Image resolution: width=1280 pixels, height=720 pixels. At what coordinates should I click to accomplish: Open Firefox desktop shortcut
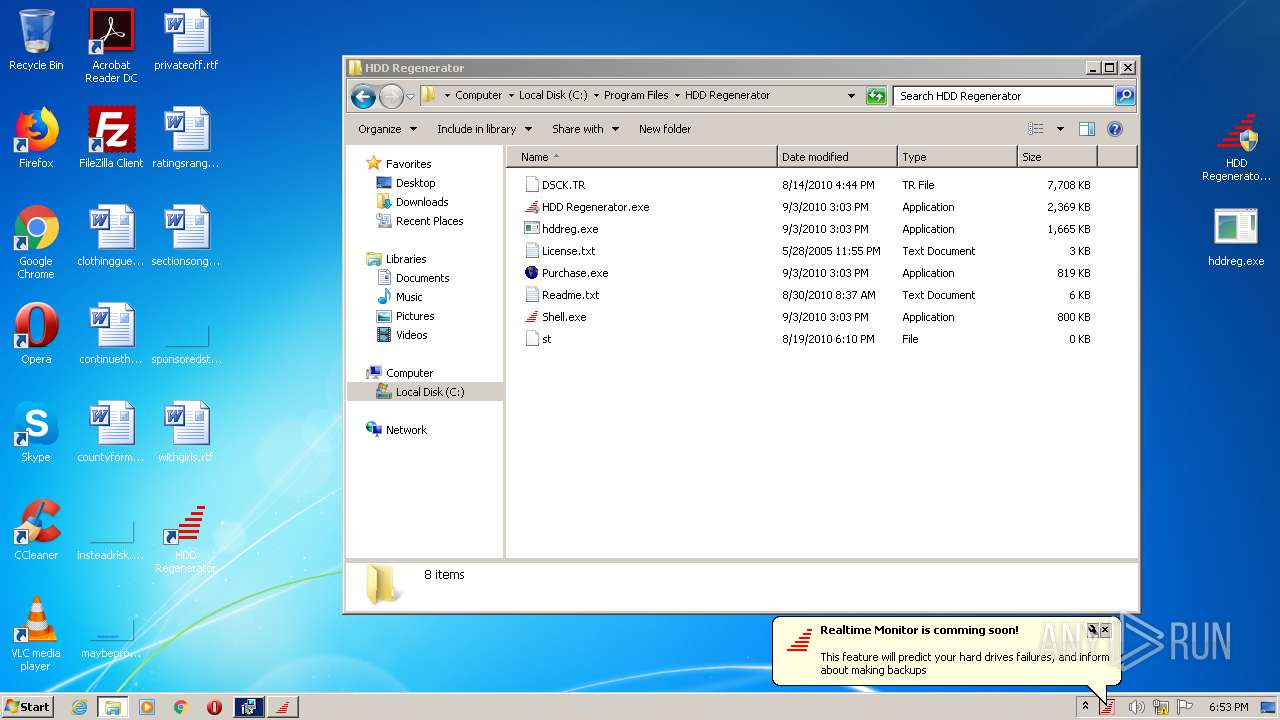pos(36,138)
